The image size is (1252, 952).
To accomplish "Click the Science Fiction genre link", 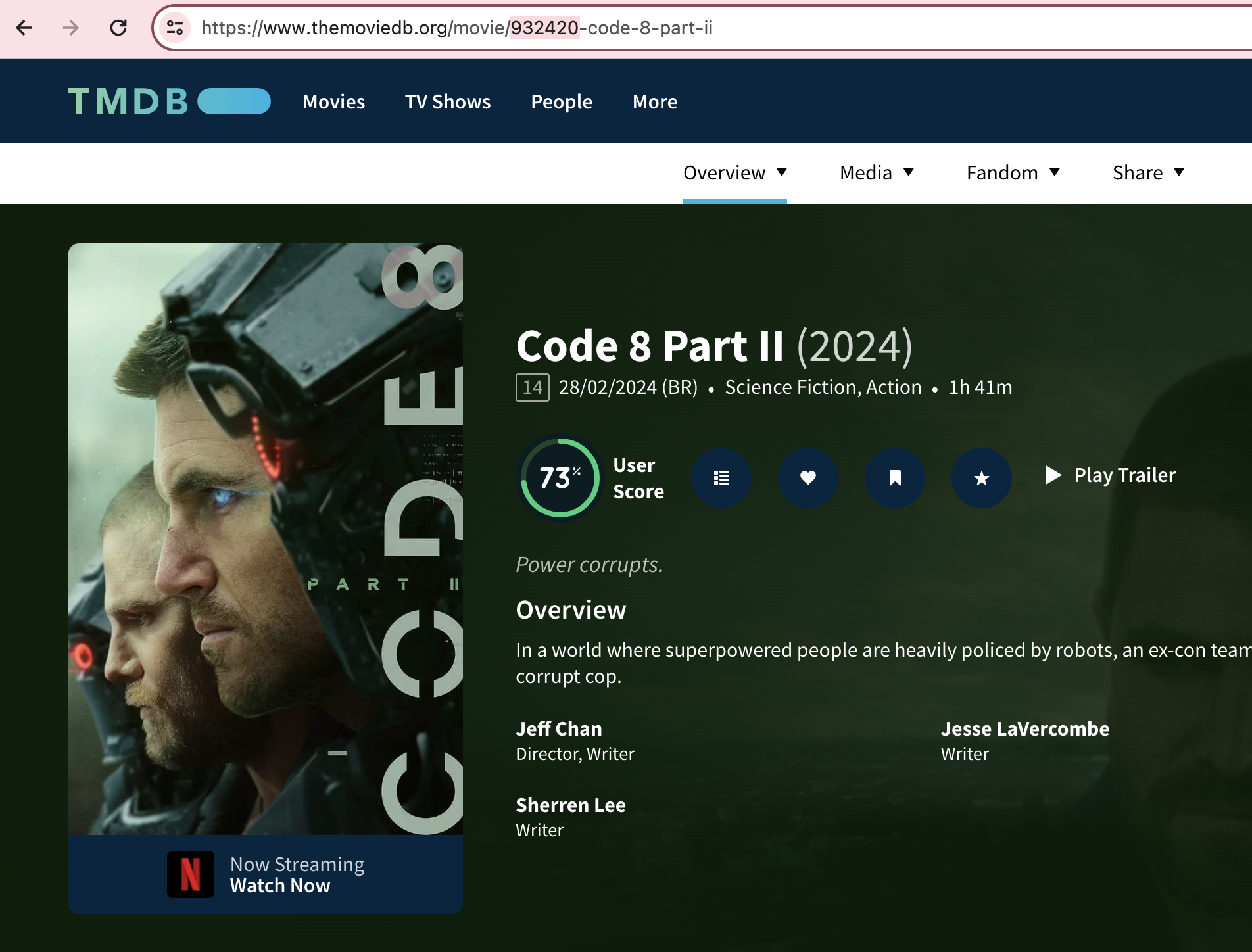I will point(792,387).
